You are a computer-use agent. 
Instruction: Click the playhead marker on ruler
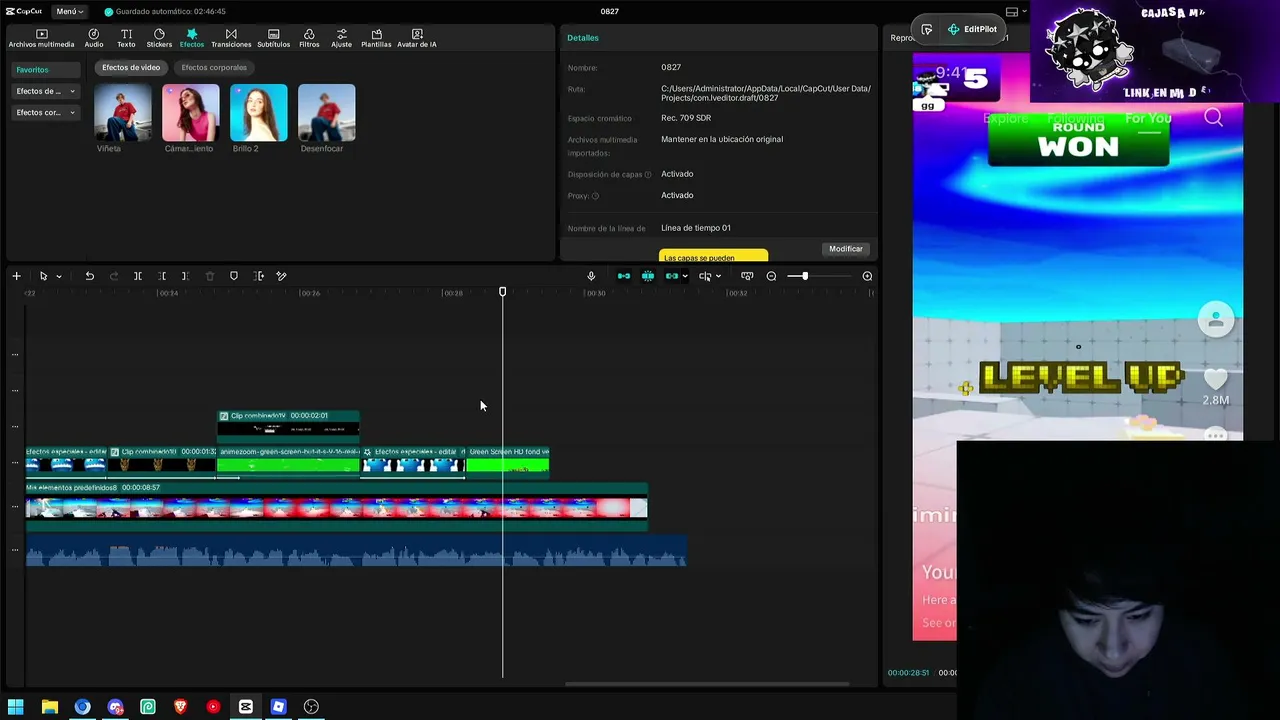[x=503, y=292]
